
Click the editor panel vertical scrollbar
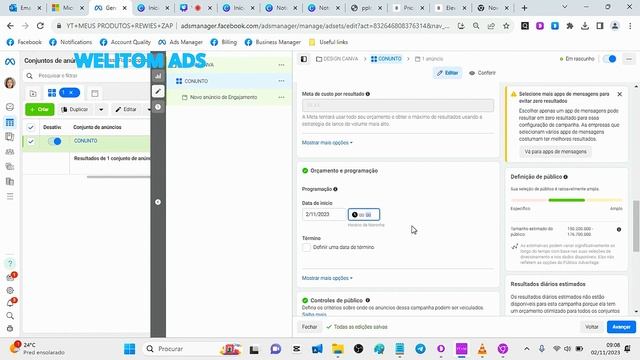pos(636,226)
